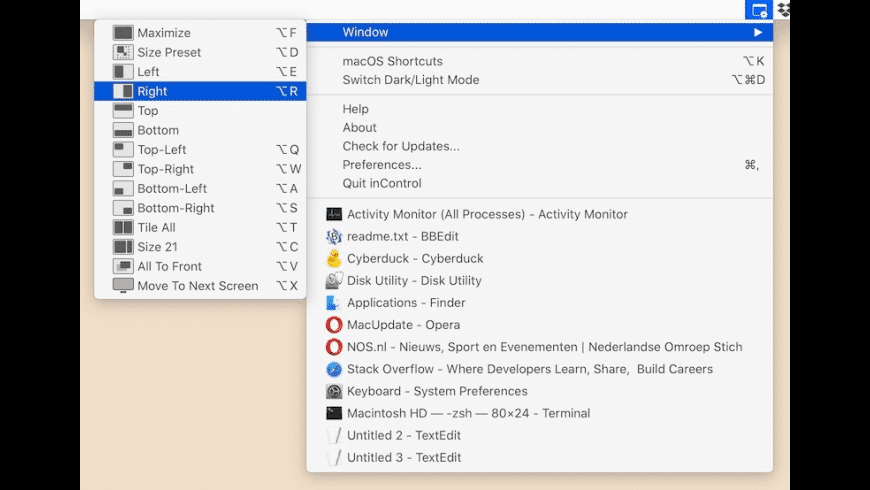Click the Dropbox menu bar icon
This screenshot has width=870, height=490.
(783, 10)
